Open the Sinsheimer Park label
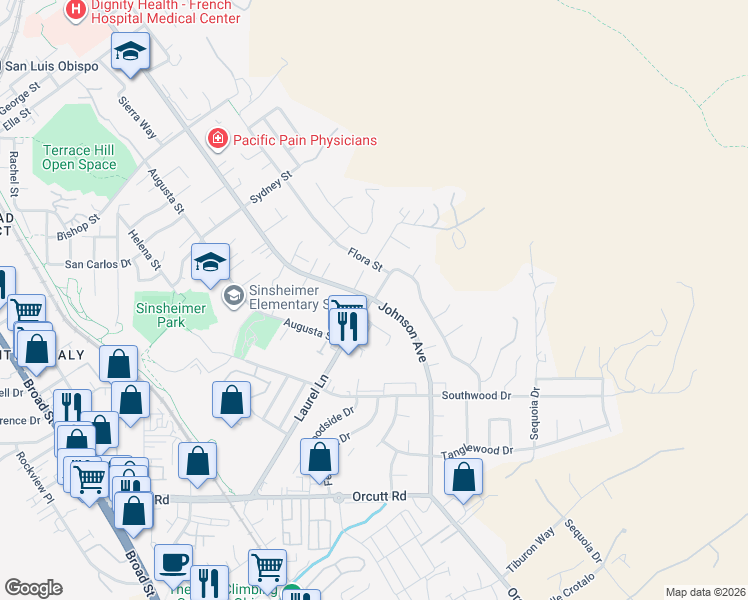 coord(171,315)
